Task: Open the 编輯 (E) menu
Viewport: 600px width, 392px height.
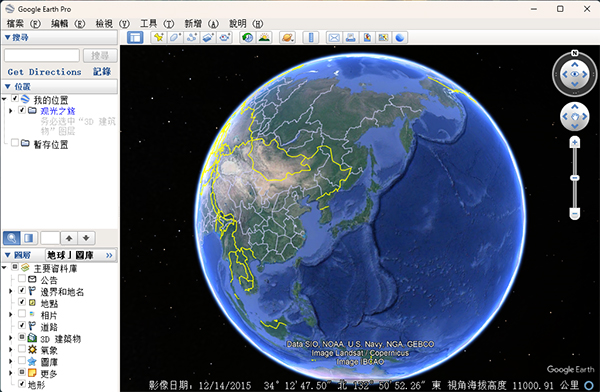Action: click(x=68, y=24)
